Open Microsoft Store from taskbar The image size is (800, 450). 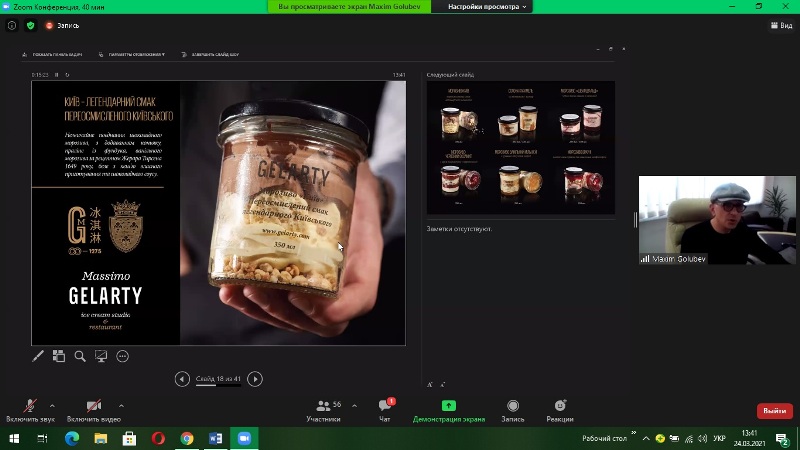[x=129, y=438]
